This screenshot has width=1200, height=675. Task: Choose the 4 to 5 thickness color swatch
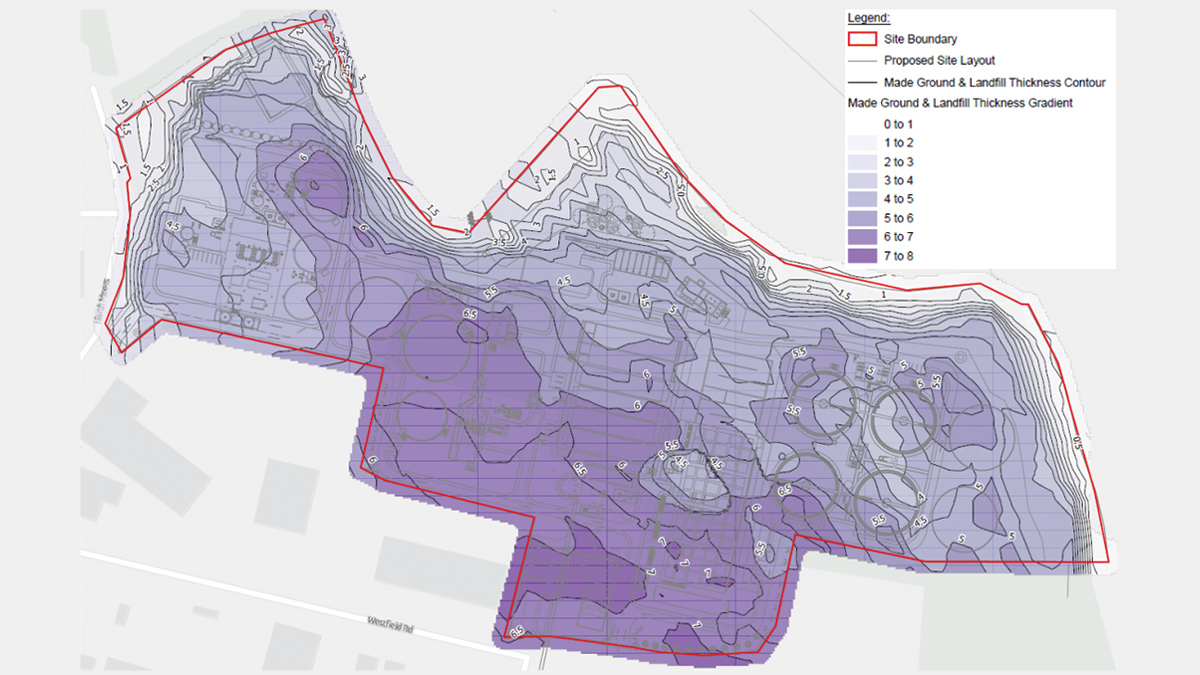coord(860,199)
